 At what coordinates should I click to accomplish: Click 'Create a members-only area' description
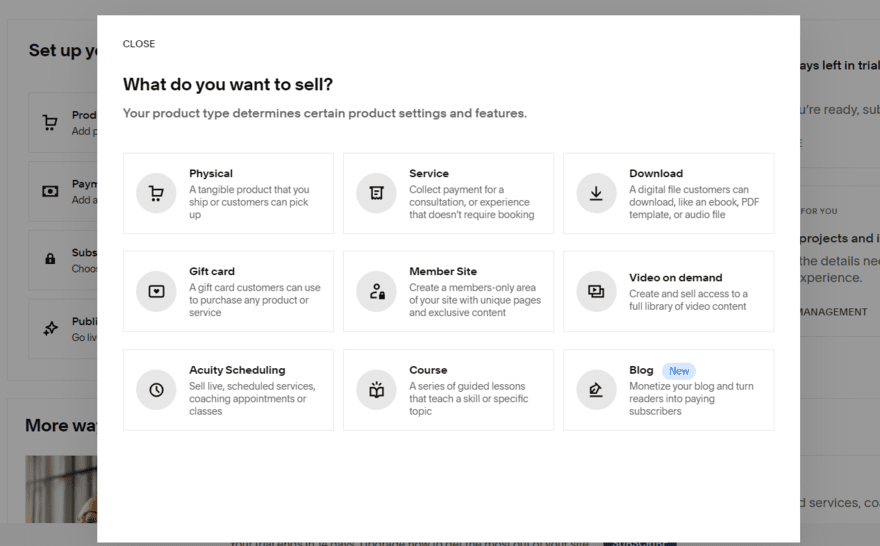475,300
